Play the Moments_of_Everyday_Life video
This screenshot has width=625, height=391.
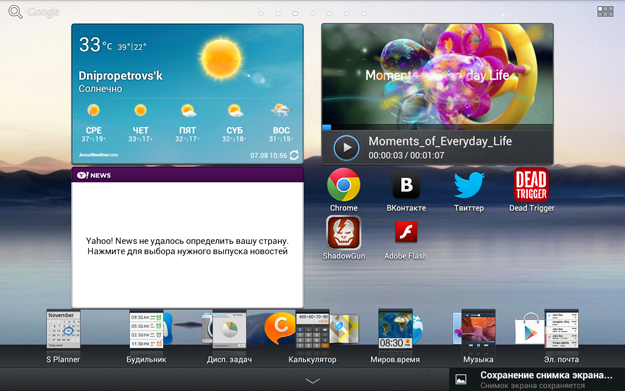(x=346, y=147)
